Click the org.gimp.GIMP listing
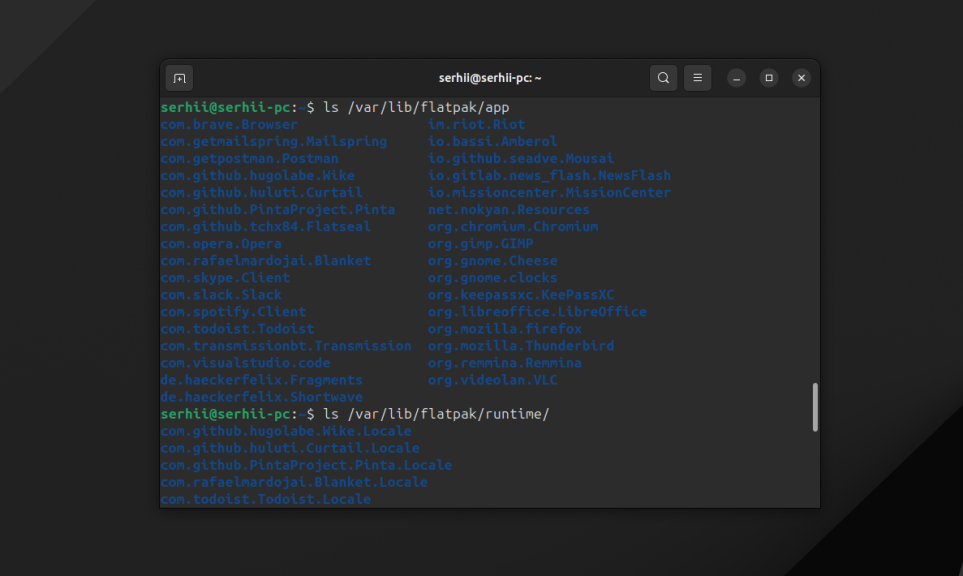The width and height of the screenshot is (963, 576). tap(481, 244)
